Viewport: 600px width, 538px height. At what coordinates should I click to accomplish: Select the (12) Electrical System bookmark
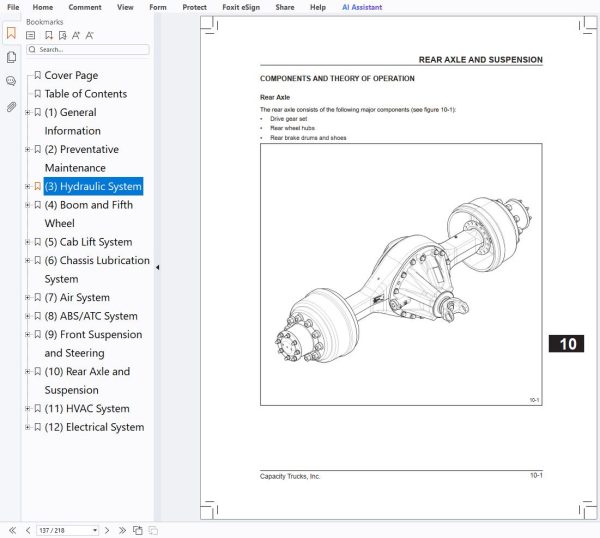click(x=94, y=427)
